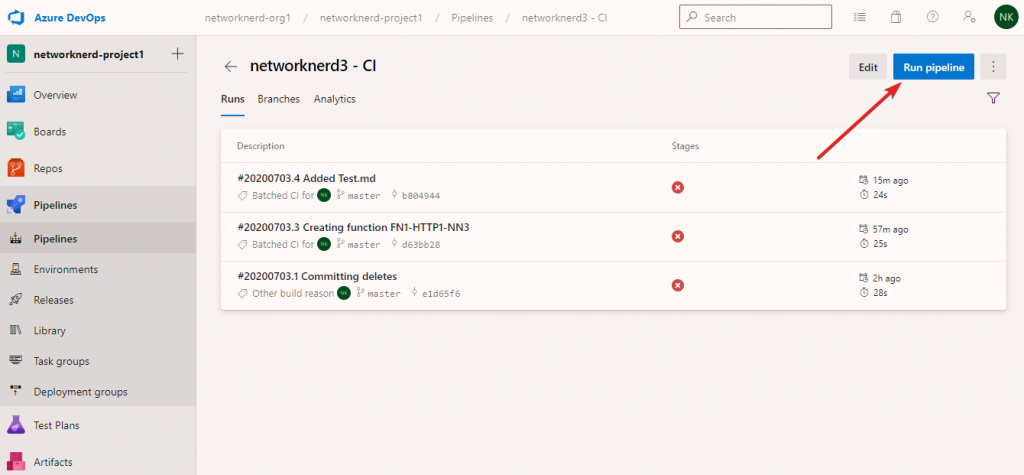The height and width of the screenshot is (475, 1024).
Task: Click the Pipelines sub-item icon
Action: click(16, 239)
